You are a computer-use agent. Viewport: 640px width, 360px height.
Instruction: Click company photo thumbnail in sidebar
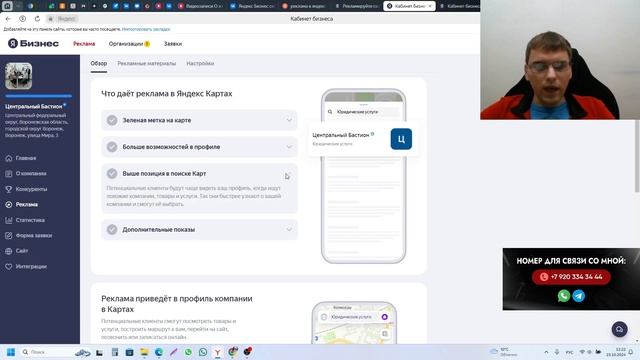[x=18, y=76]
